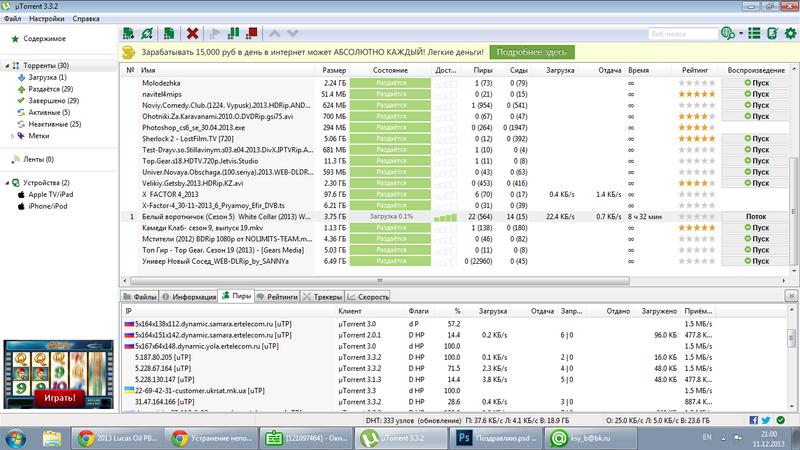Click the gold coins ad icon
Viewport: 800px width, 450px height.
coord(129,52)
